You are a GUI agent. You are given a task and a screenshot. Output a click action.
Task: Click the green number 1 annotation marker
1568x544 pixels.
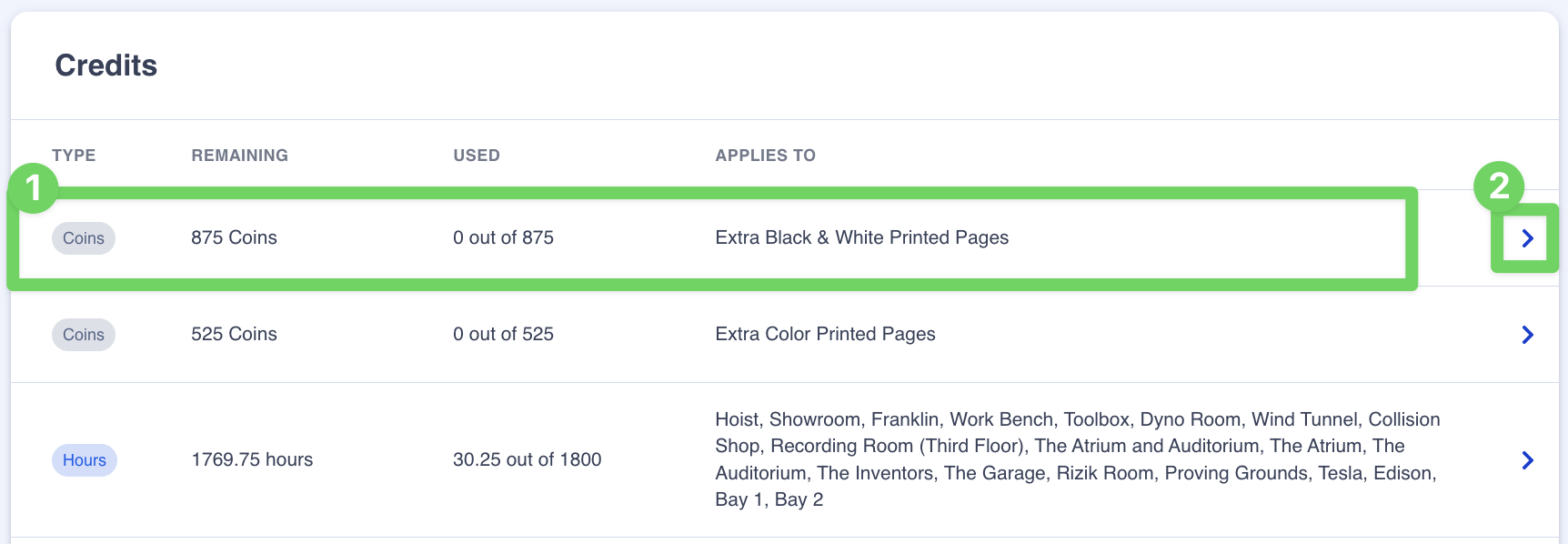pyautogui.click(x=34, y=188)
